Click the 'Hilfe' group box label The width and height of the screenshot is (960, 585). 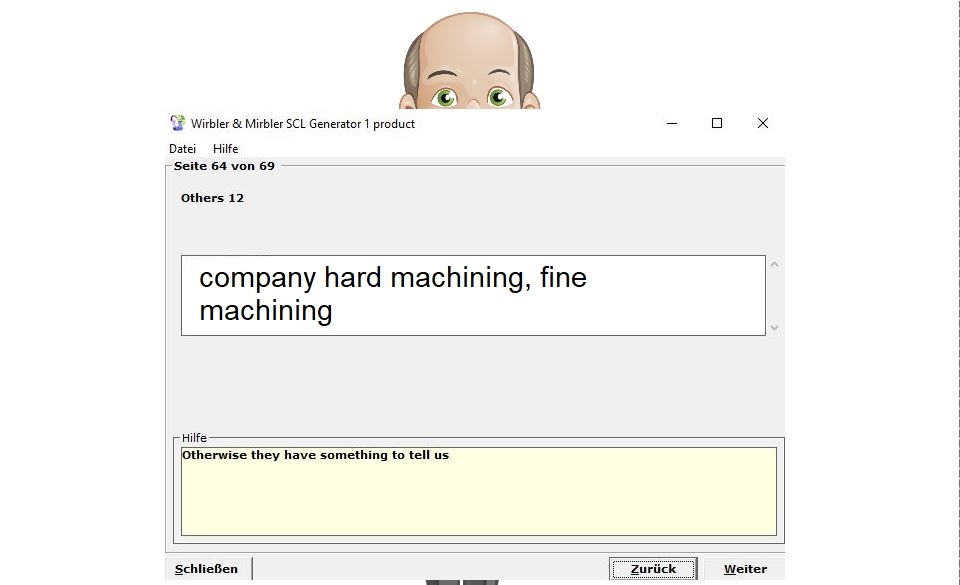point(194,438)
